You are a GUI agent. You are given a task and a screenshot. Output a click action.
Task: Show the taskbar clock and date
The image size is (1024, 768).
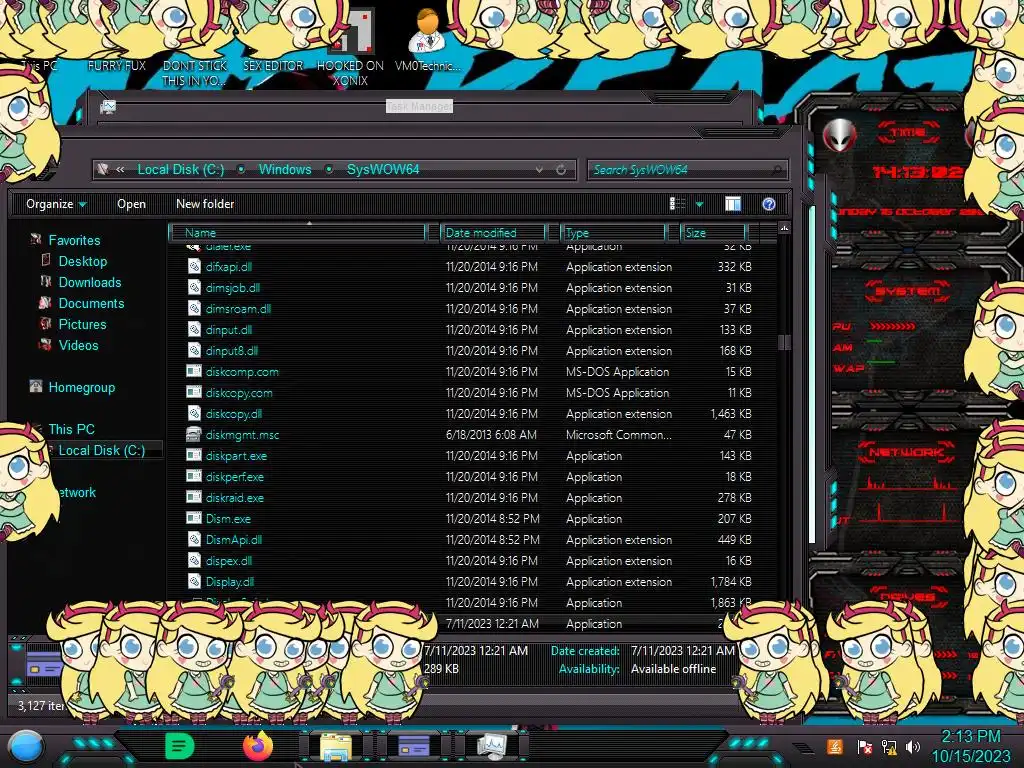pyautogui.click(x=970, y=746)
